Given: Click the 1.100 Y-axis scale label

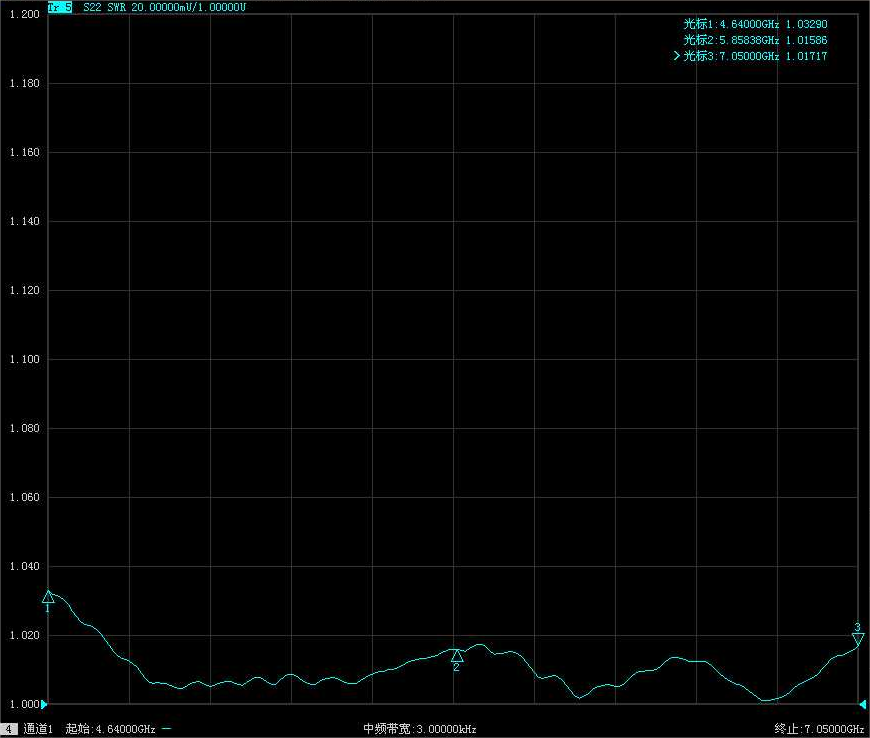Looking at the screenshot, I should (x=23, y=359).
